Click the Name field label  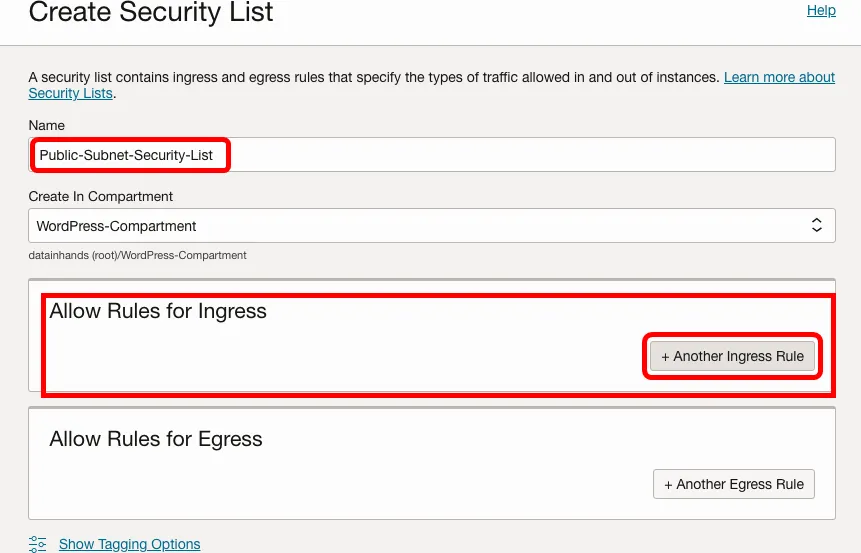[x=47, y=125]
